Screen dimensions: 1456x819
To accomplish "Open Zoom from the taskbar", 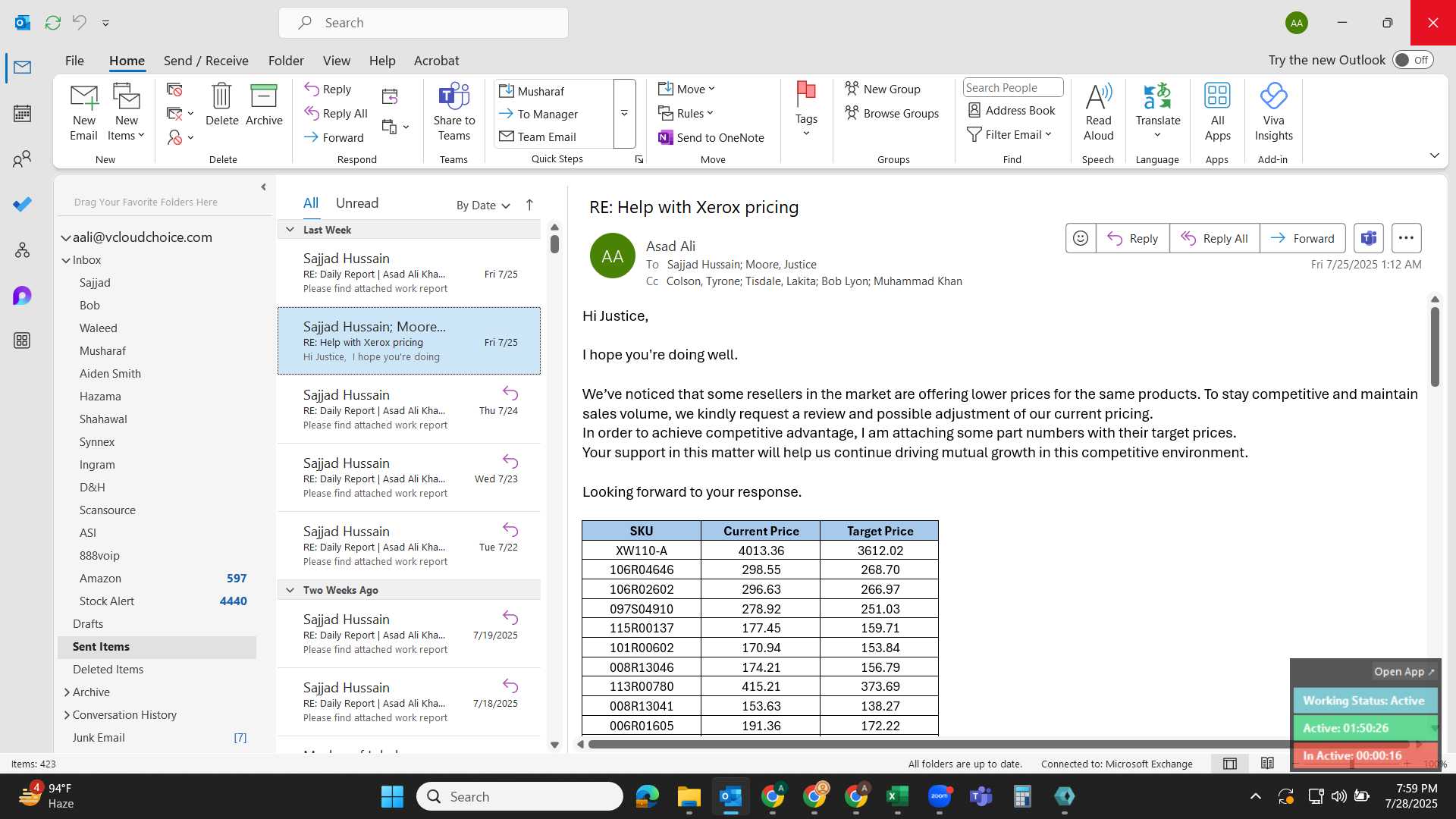I will 940,796.
